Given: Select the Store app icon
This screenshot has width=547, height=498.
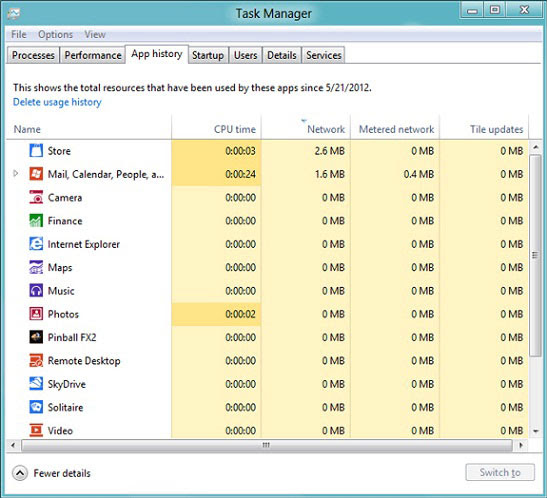Looking at the screenshot, I should pyautogui.click(x=36, y=151).
